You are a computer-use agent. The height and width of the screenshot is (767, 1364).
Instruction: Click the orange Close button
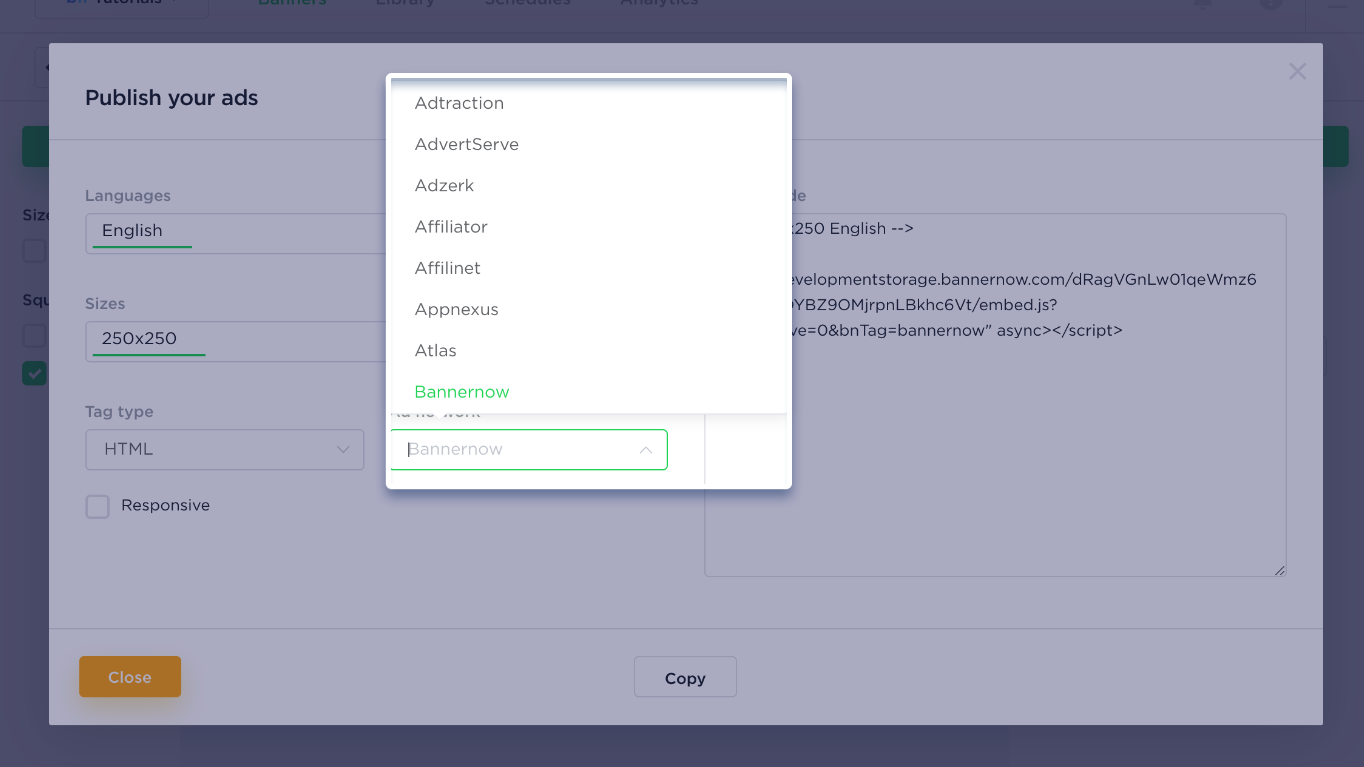(x=130, y=677)
